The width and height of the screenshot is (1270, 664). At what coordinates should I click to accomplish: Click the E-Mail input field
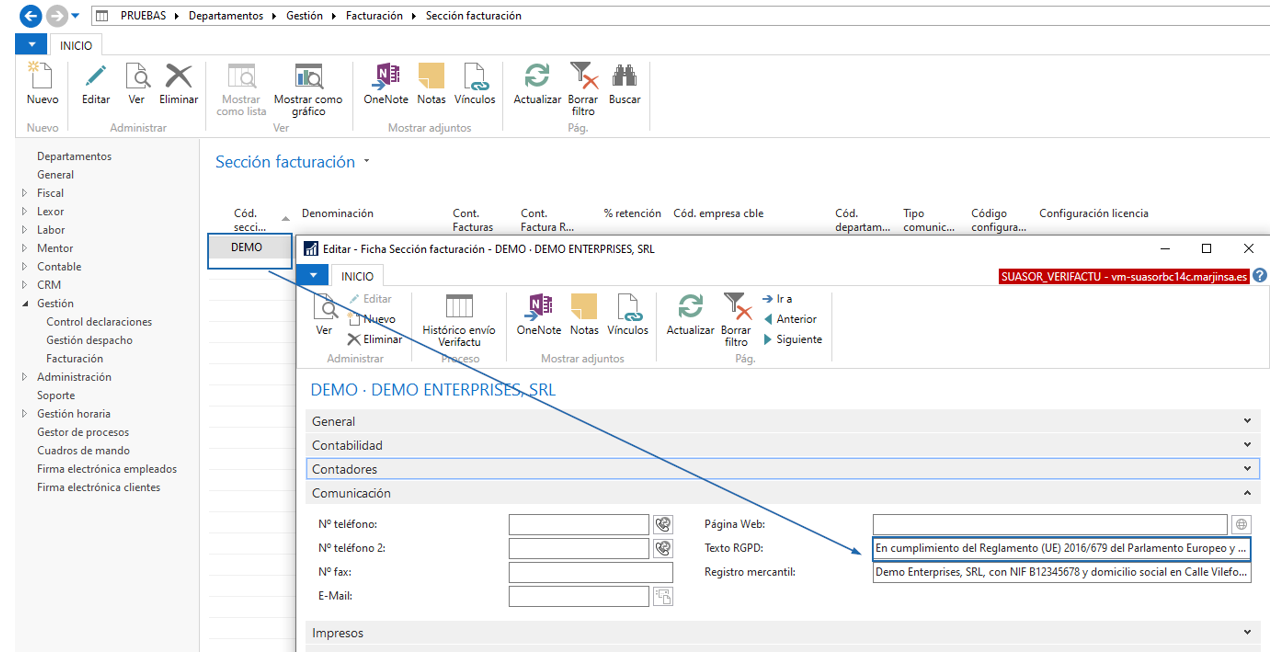coord(578,596)
